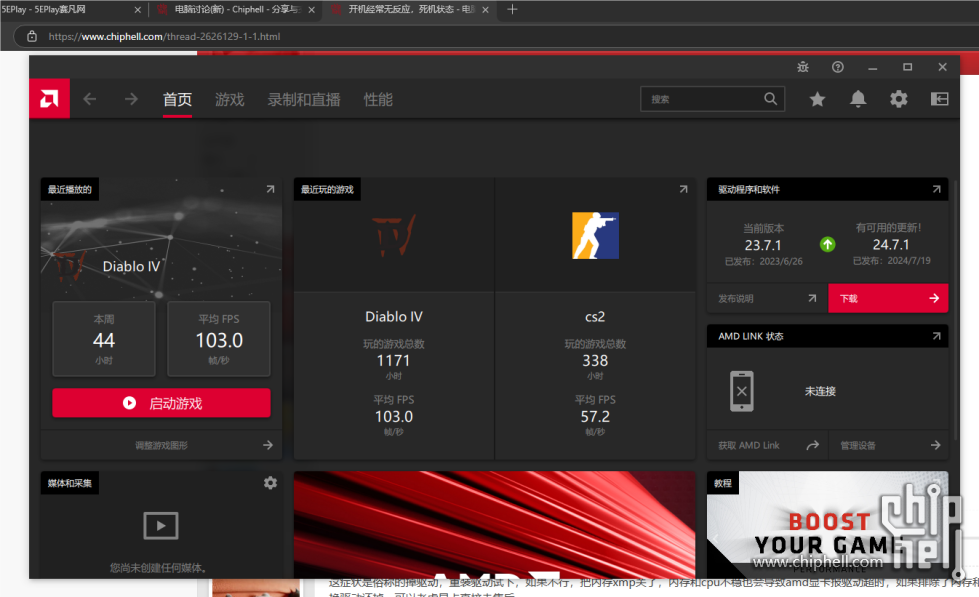Click the 未连接 status text

(820, 392)
